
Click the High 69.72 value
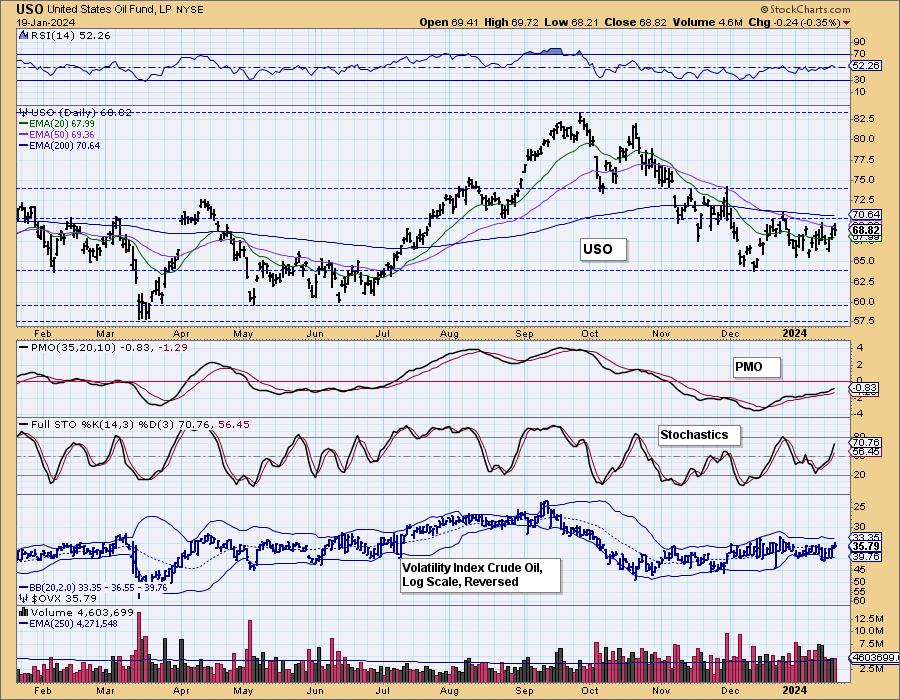[511, 22]
